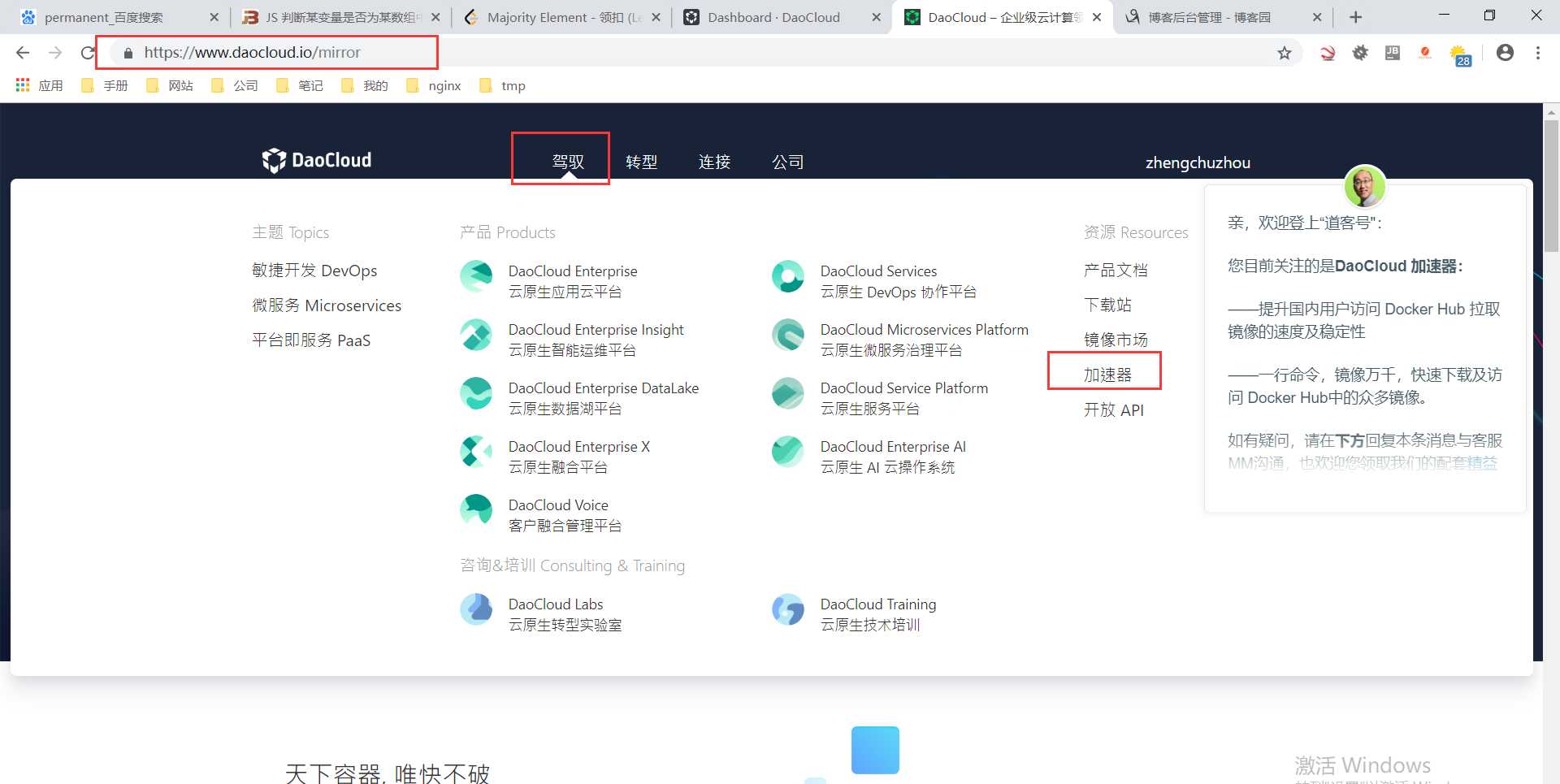Open DaoCloud Enterprise DataLake icon
This screenshot has height=784, width=1560.
476,393
